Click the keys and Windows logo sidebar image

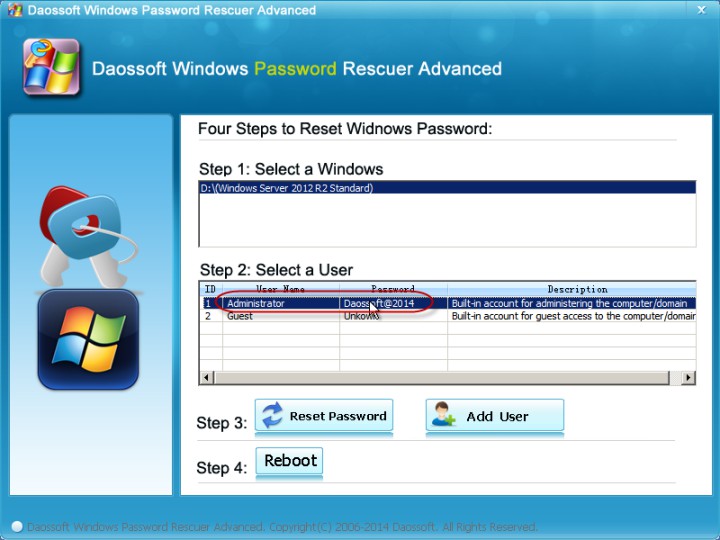click(88, 287)
